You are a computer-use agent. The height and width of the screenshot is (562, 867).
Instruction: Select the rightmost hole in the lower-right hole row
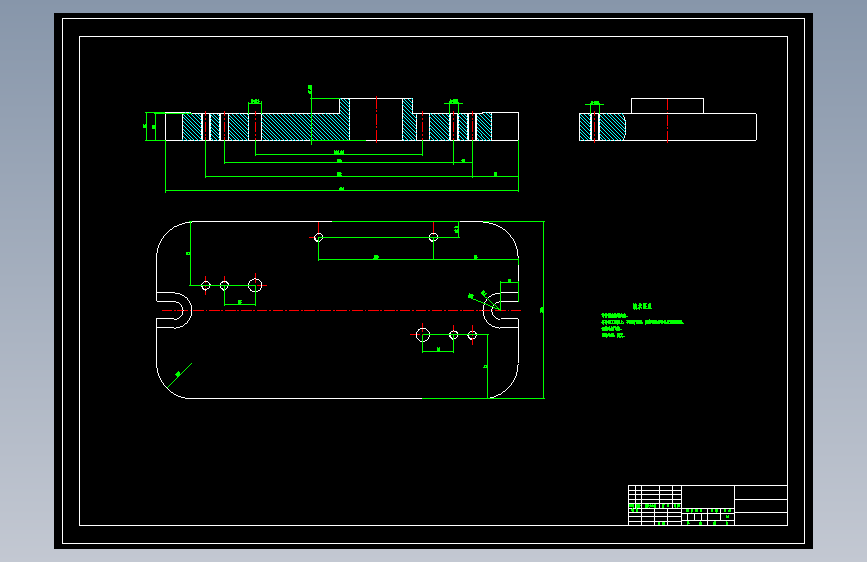click(x=472, y=335)
